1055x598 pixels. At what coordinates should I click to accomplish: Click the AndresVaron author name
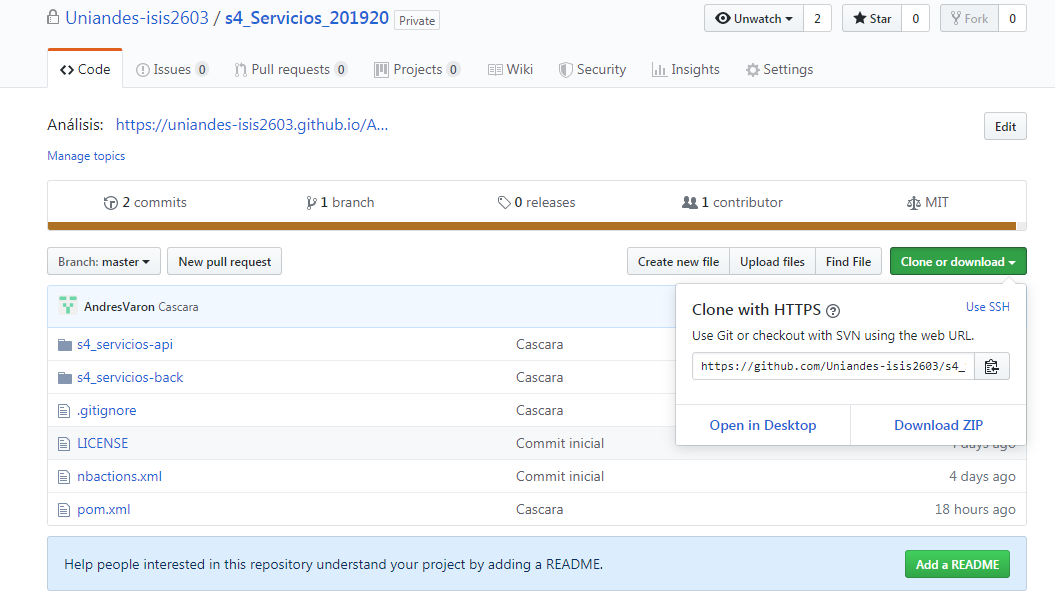tap(119, 307)
